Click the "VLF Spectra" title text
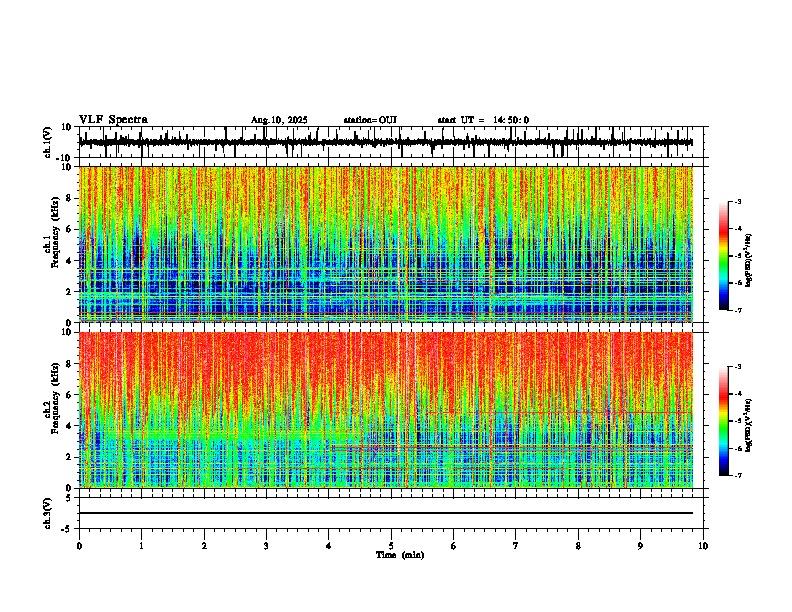 click(x=113, y=120)
